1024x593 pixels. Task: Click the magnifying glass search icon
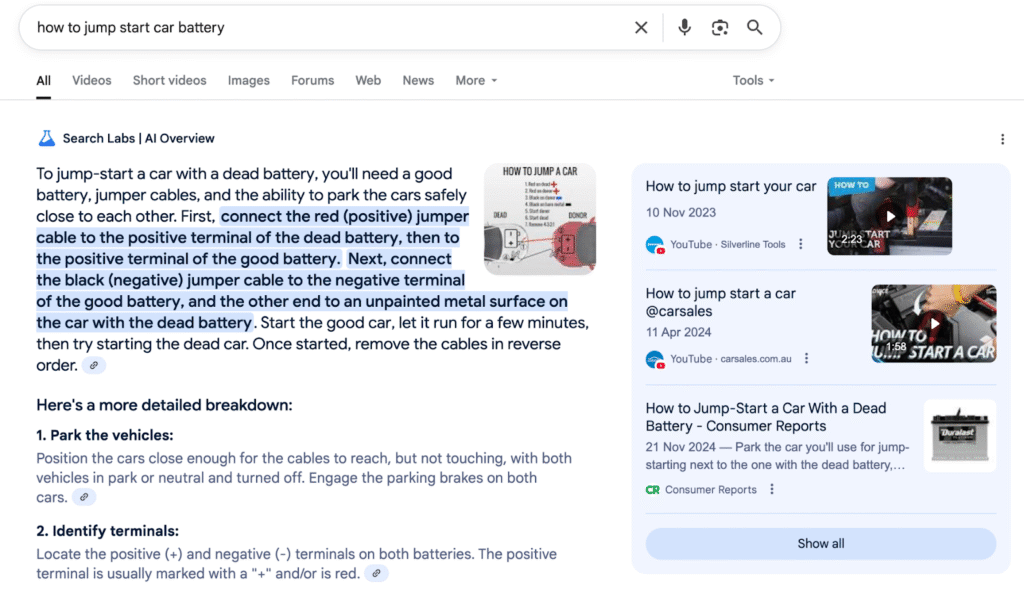[755, 28]
